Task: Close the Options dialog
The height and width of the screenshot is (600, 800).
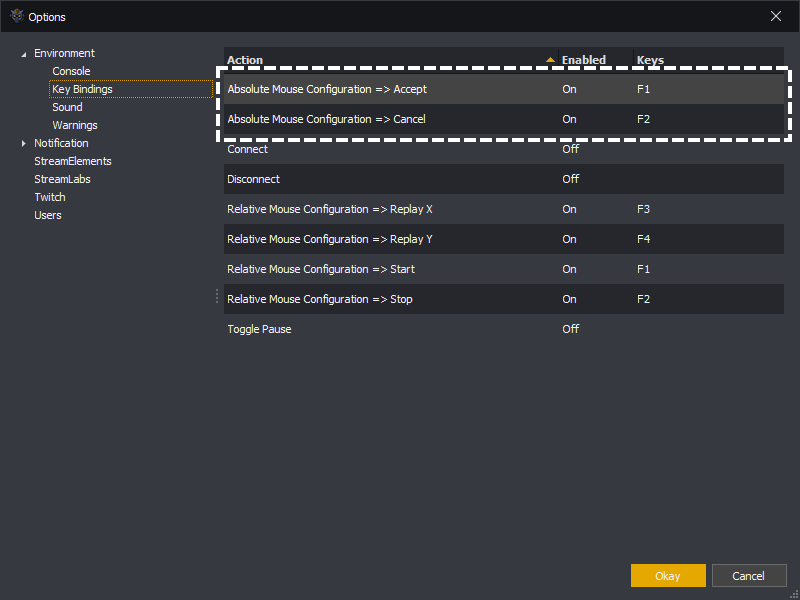Action: (x=776, y=16)
